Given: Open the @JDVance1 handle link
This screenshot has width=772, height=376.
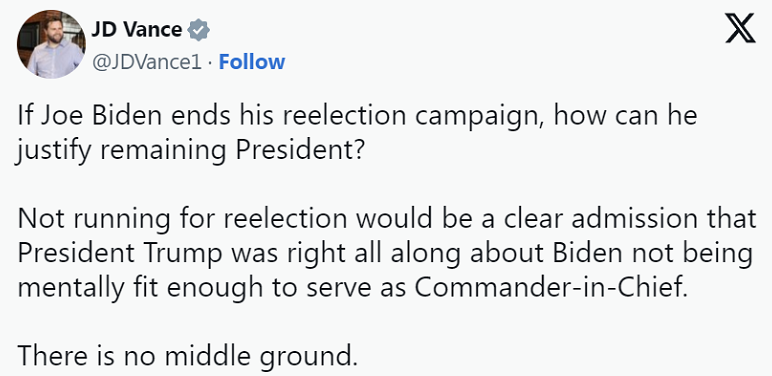Looking at the screenshot, I should 147,63.
